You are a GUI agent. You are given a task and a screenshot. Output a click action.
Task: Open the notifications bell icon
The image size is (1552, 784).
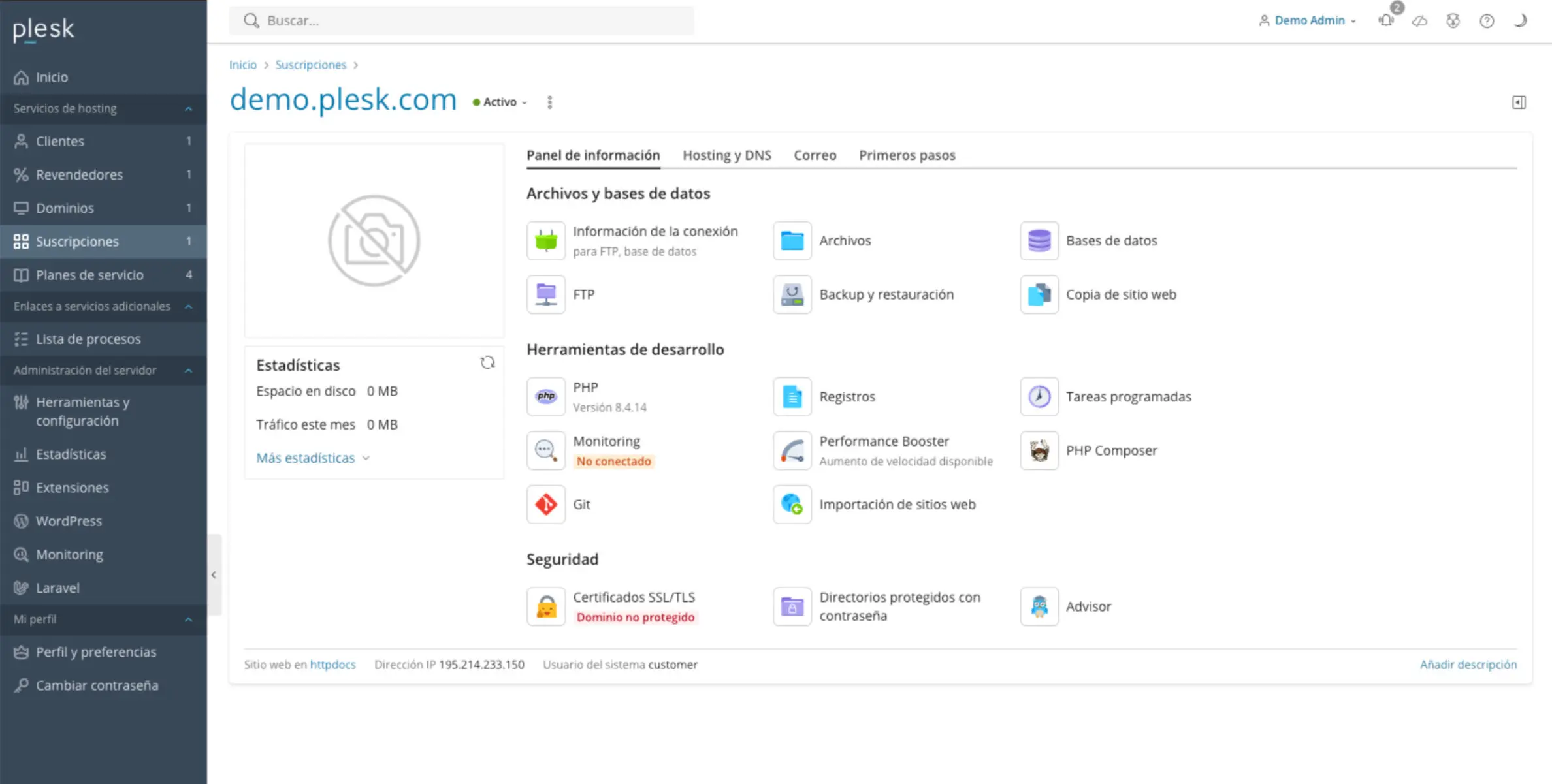tap(1385, 21)
